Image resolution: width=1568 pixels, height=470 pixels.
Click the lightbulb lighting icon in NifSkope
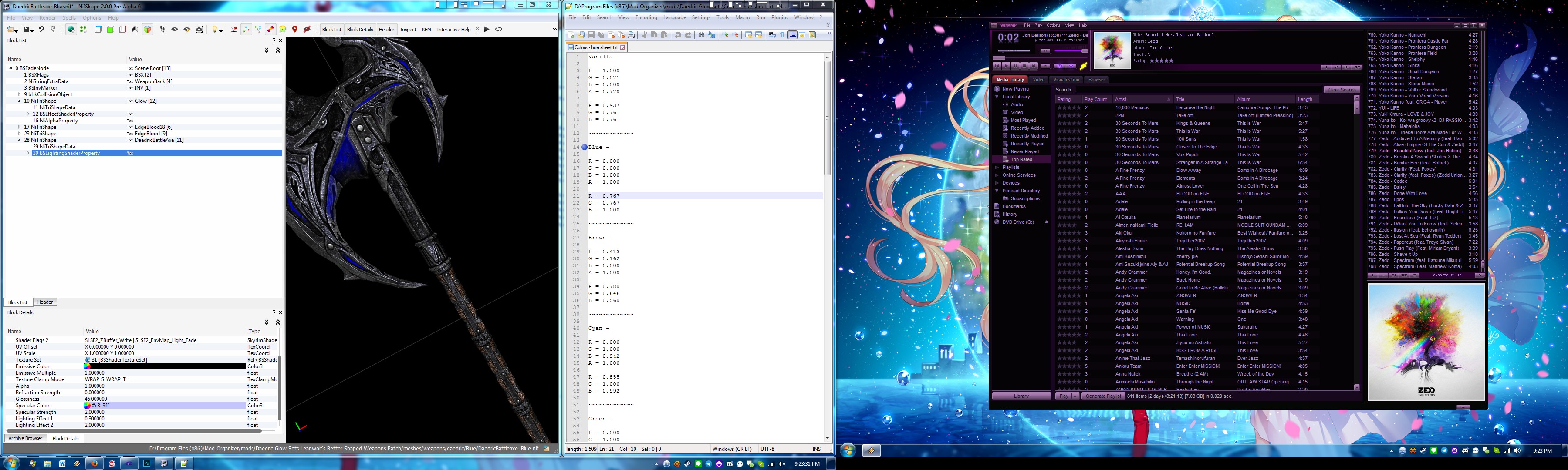point(214,29)
